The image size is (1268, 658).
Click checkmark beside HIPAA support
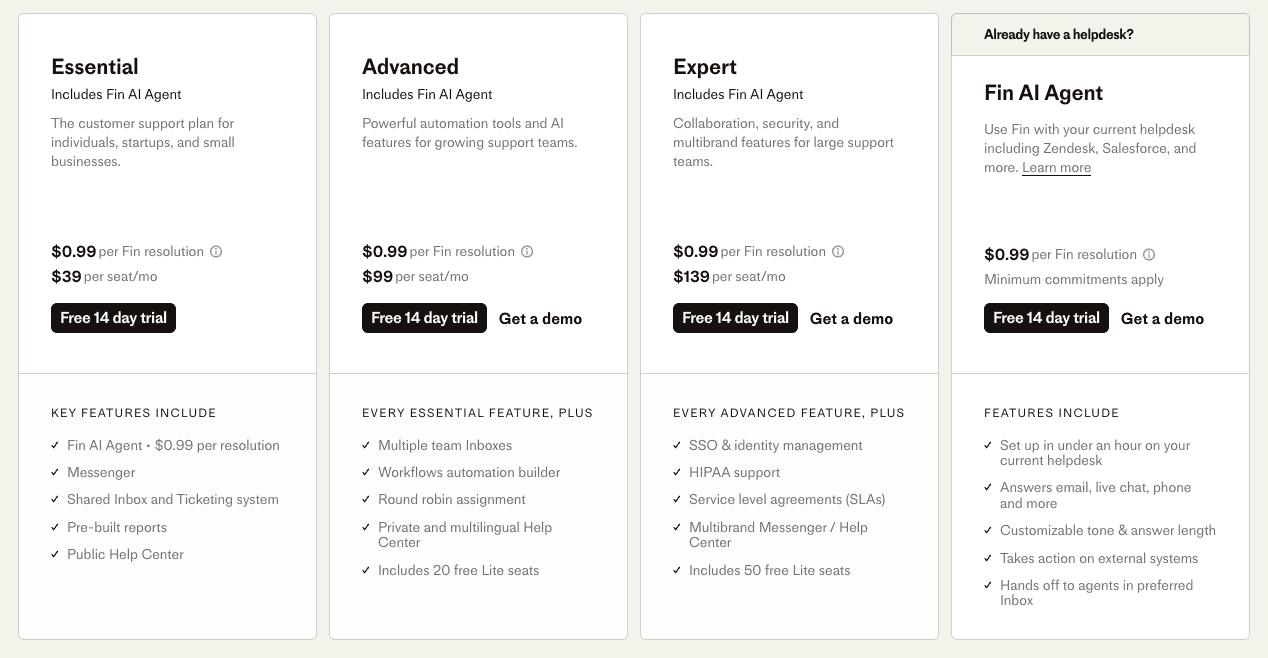point(677,472)
